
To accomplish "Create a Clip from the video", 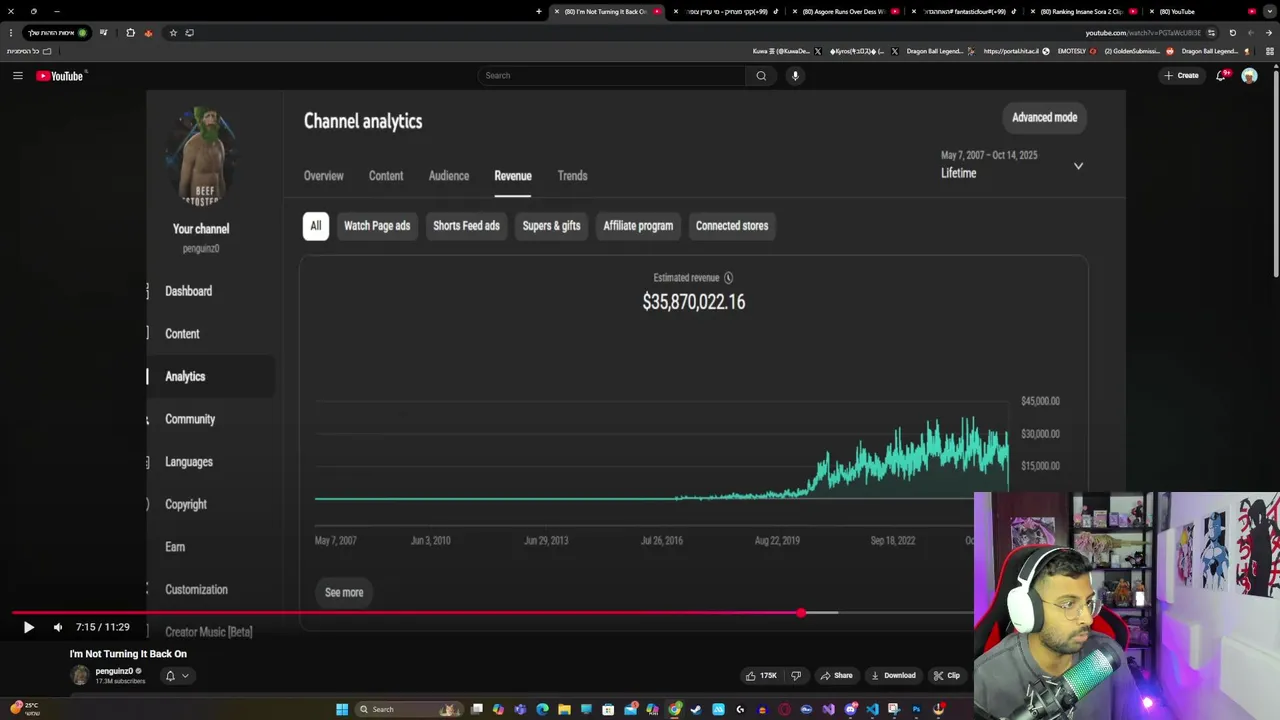I will [946, 676].
